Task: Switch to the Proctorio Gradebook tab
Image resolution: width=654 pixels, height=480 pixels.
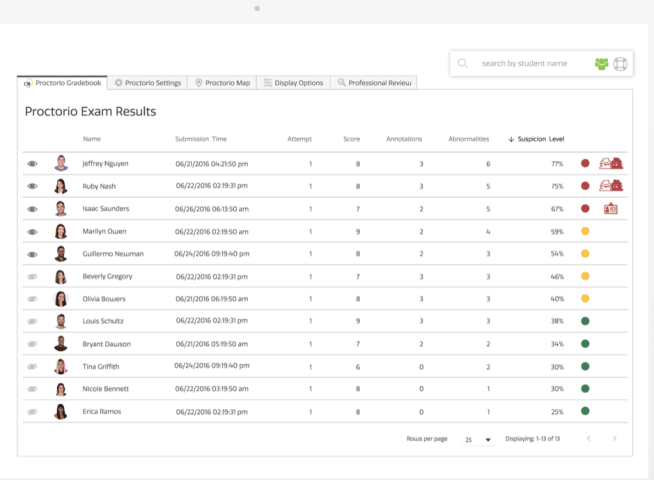Action: (62, 83)
